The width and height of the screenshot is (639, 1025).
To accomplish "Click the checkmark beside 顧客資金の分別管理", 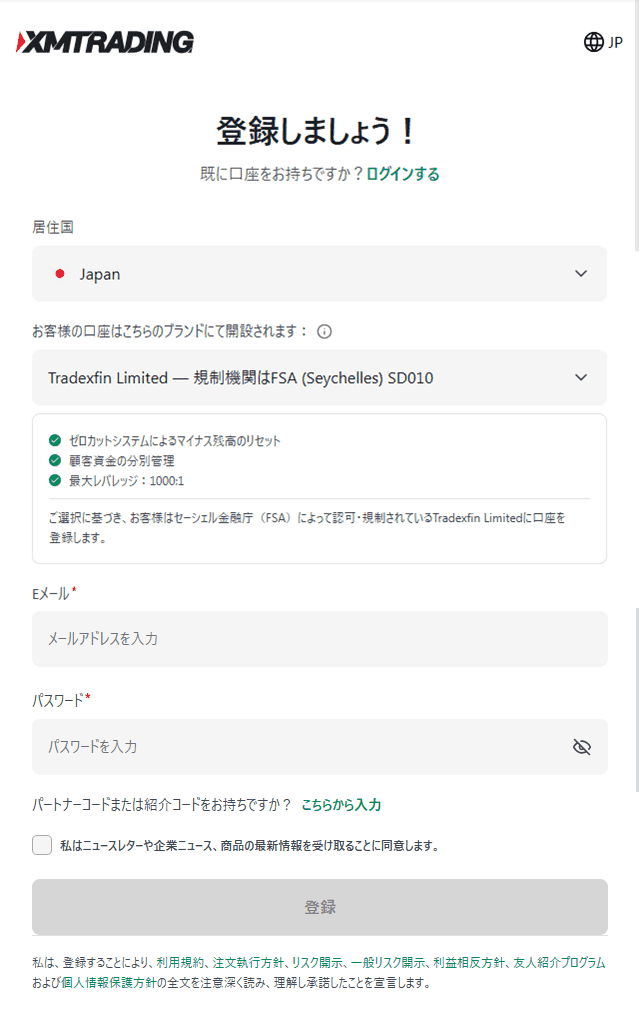I will click(x=55, y=461).
